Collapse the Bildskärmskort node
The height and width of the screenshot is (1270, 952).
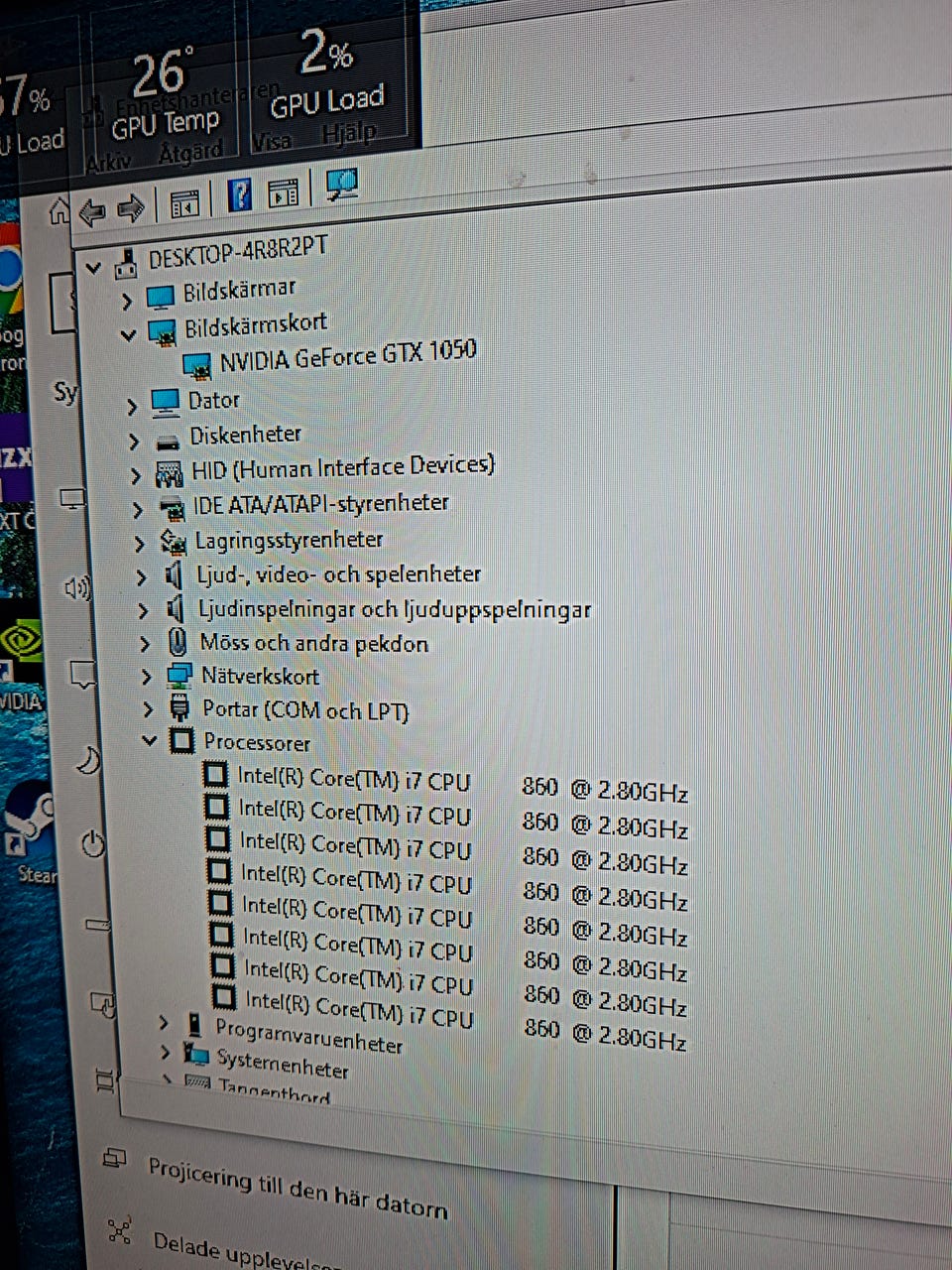click(128, 334)
